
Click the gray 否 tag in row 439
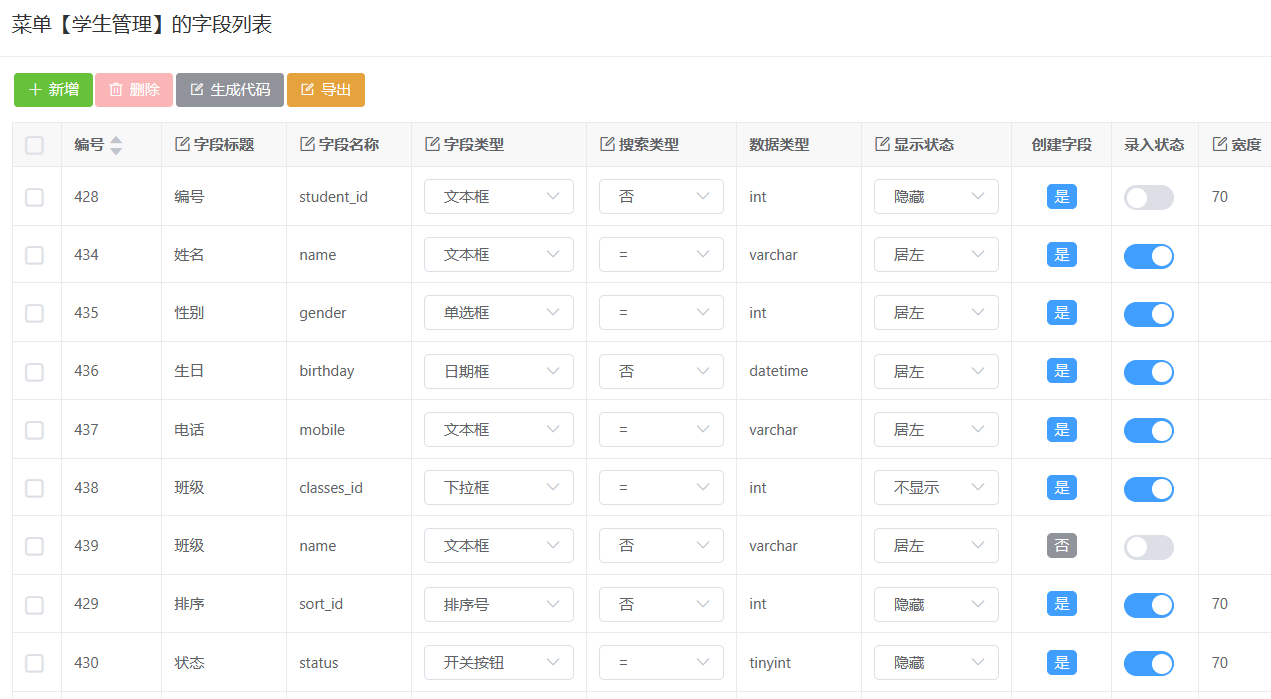[x=1061, y=546]
